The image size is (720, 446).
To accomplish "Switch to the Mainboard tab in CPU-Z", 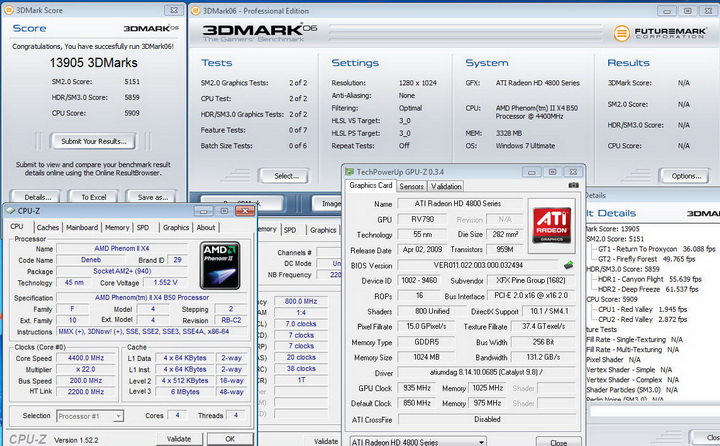I will (x=82, y=227).
